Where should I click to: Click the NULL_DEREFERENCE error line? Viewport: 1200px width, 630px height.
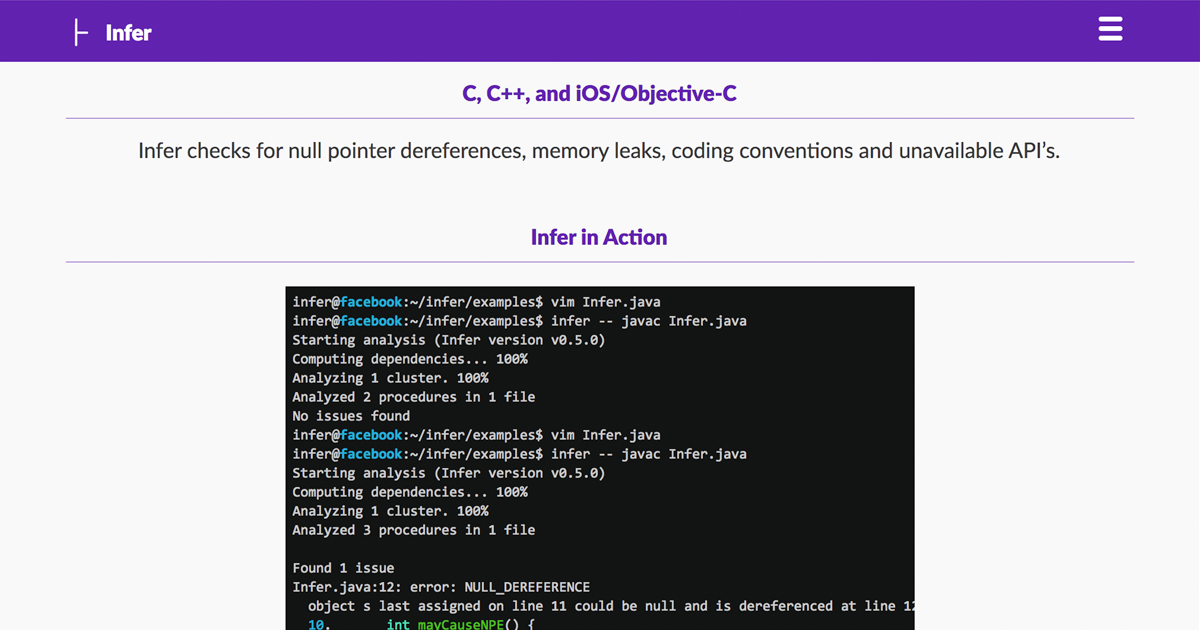point(441,587)
